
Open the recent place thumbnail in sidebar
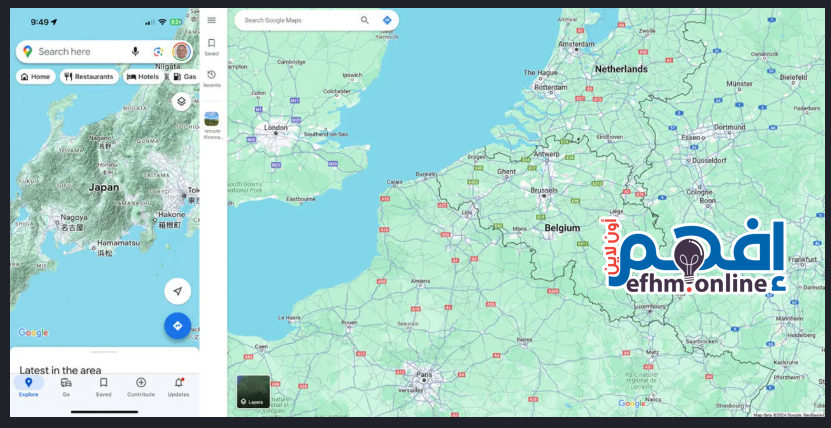tap(211, 119)
